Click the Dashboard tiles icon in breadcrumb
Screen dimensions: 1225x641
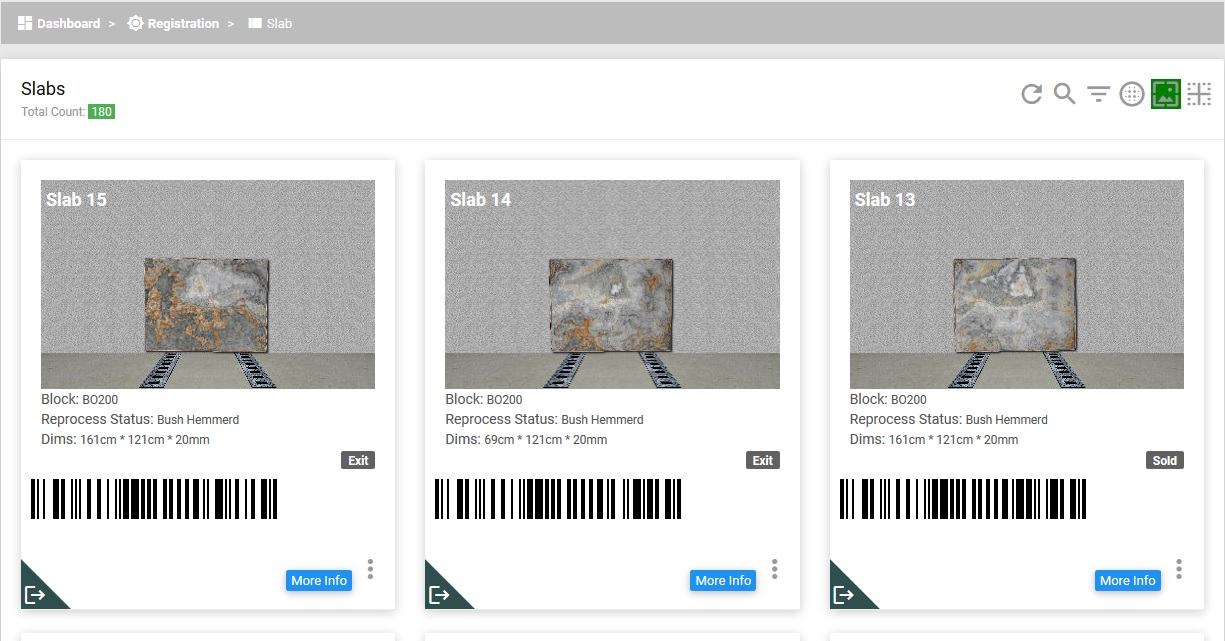[x=25, y=23]
